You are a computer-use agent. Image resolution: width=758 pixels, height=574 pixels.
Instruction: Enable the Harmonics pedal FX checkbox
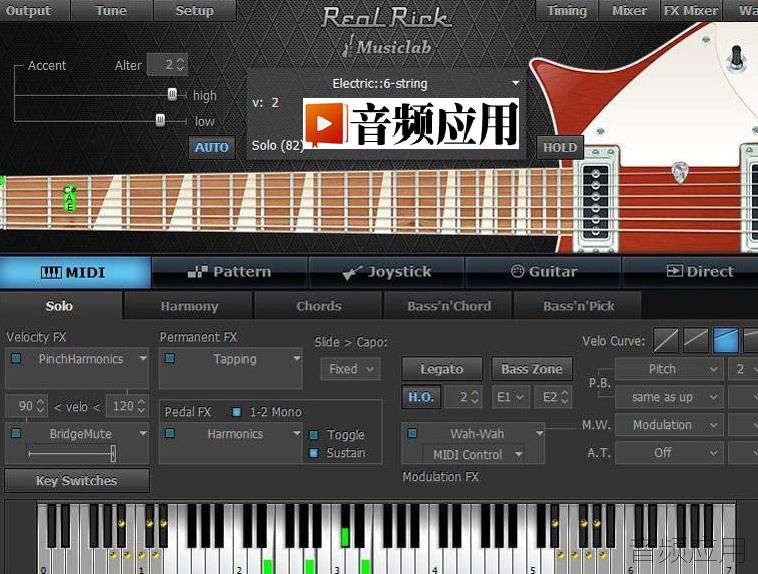(x=170, y=433)
